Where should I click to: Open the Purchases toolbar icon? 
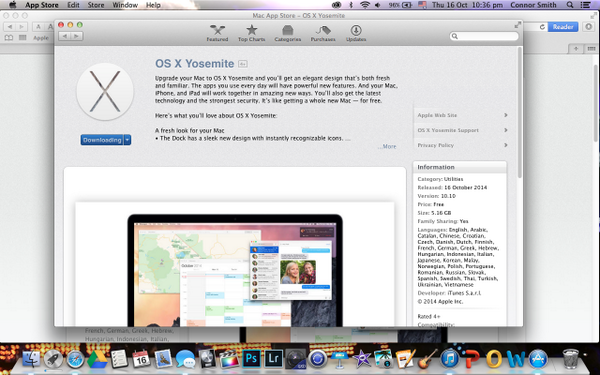pyautogui.click(x=323, y=33)
